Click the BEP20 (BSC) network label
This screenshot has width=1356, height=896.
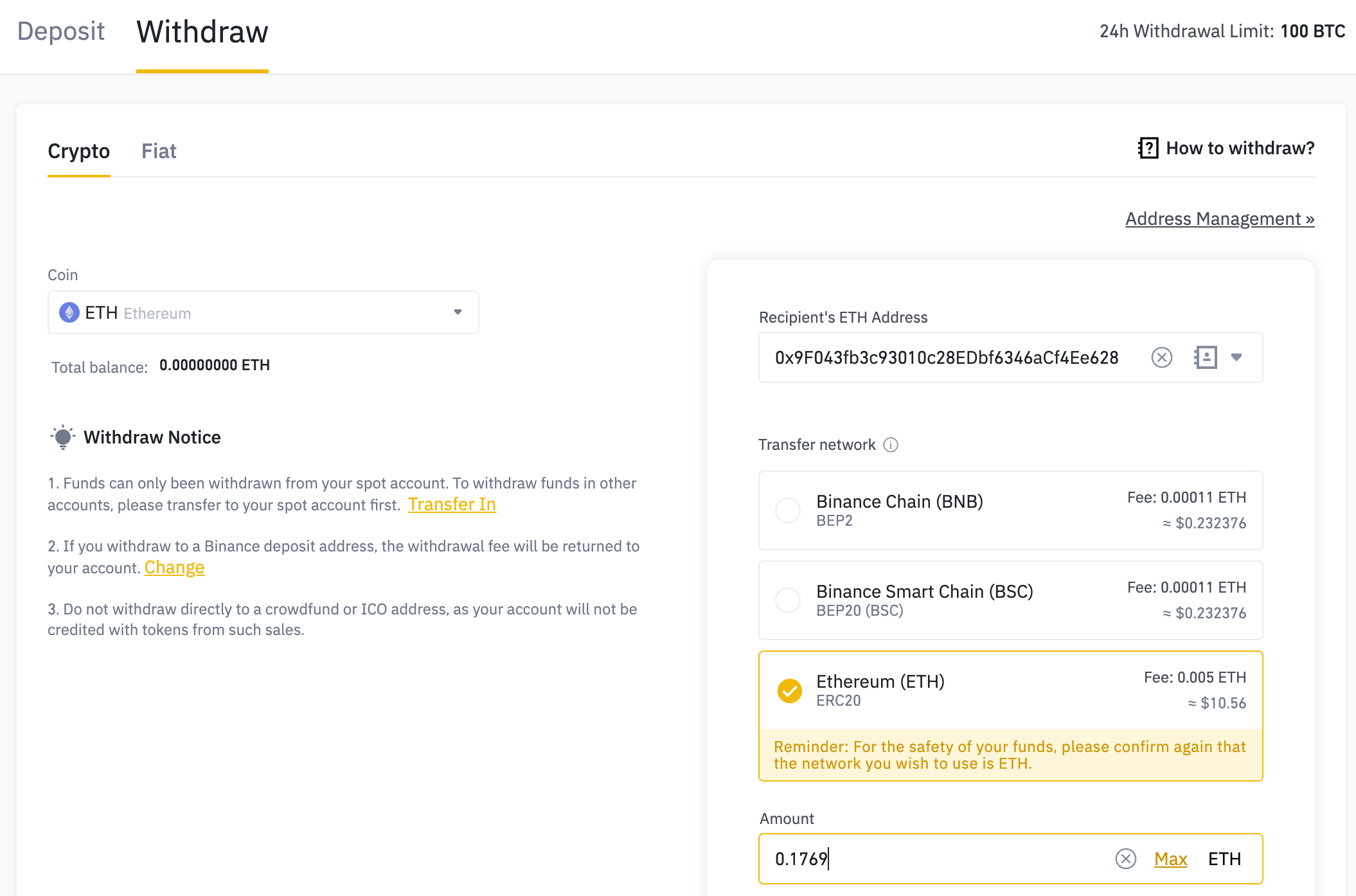tap(860, 611)
